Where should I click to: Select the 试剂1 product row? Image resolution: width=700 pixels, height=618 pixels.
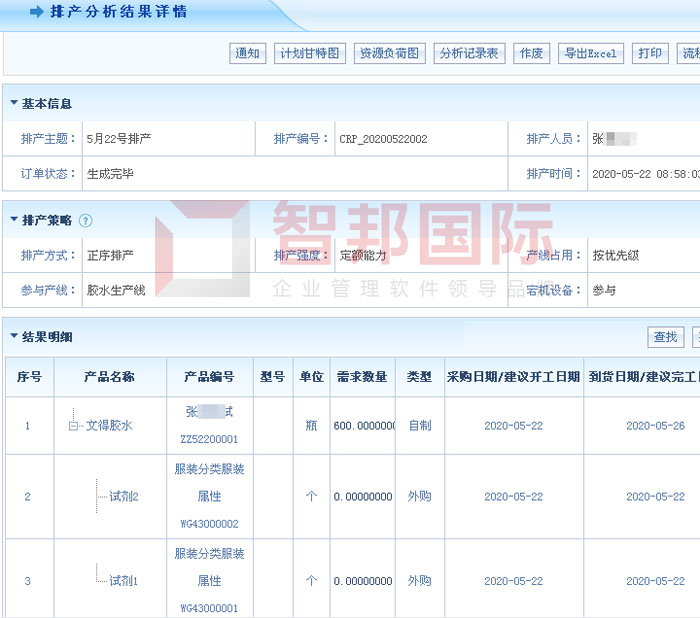click(x=123, y=581)
